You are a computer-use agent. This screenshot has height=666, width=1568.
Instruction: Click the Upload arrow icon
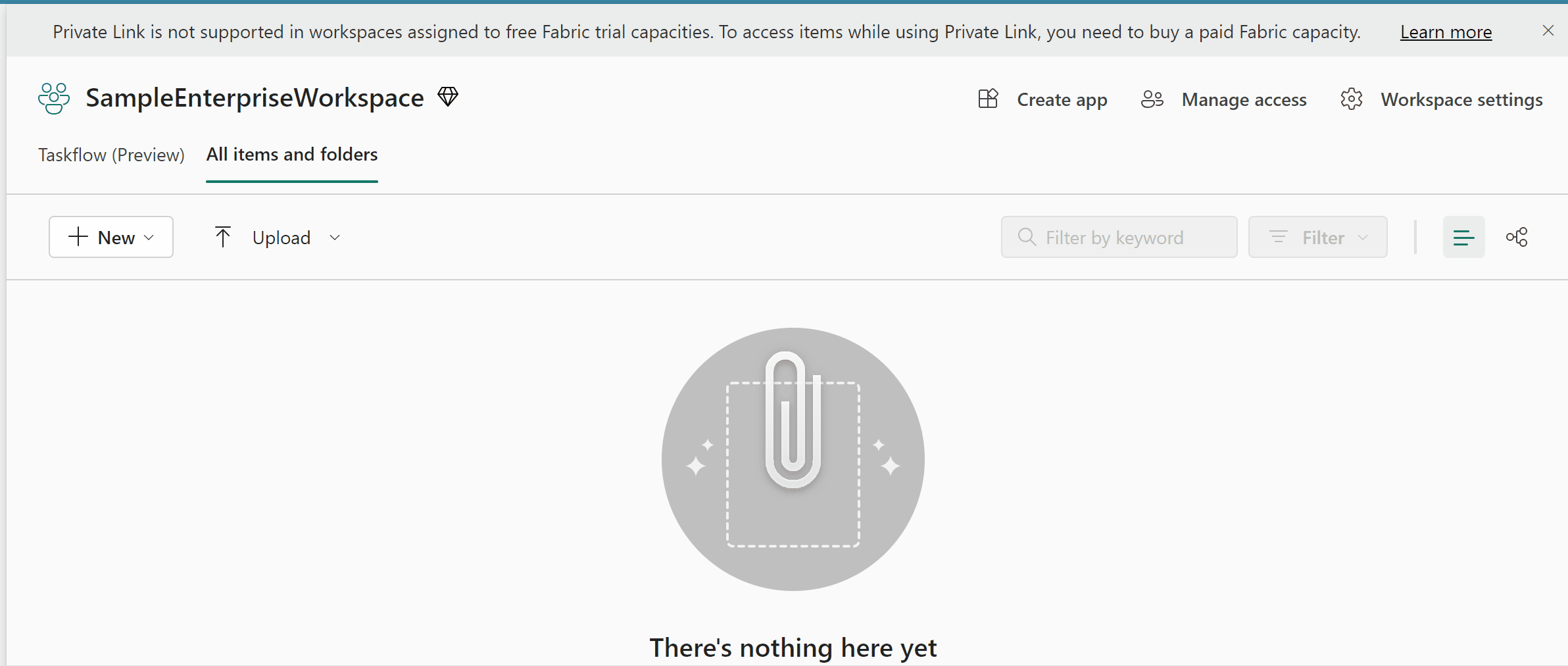223,237
